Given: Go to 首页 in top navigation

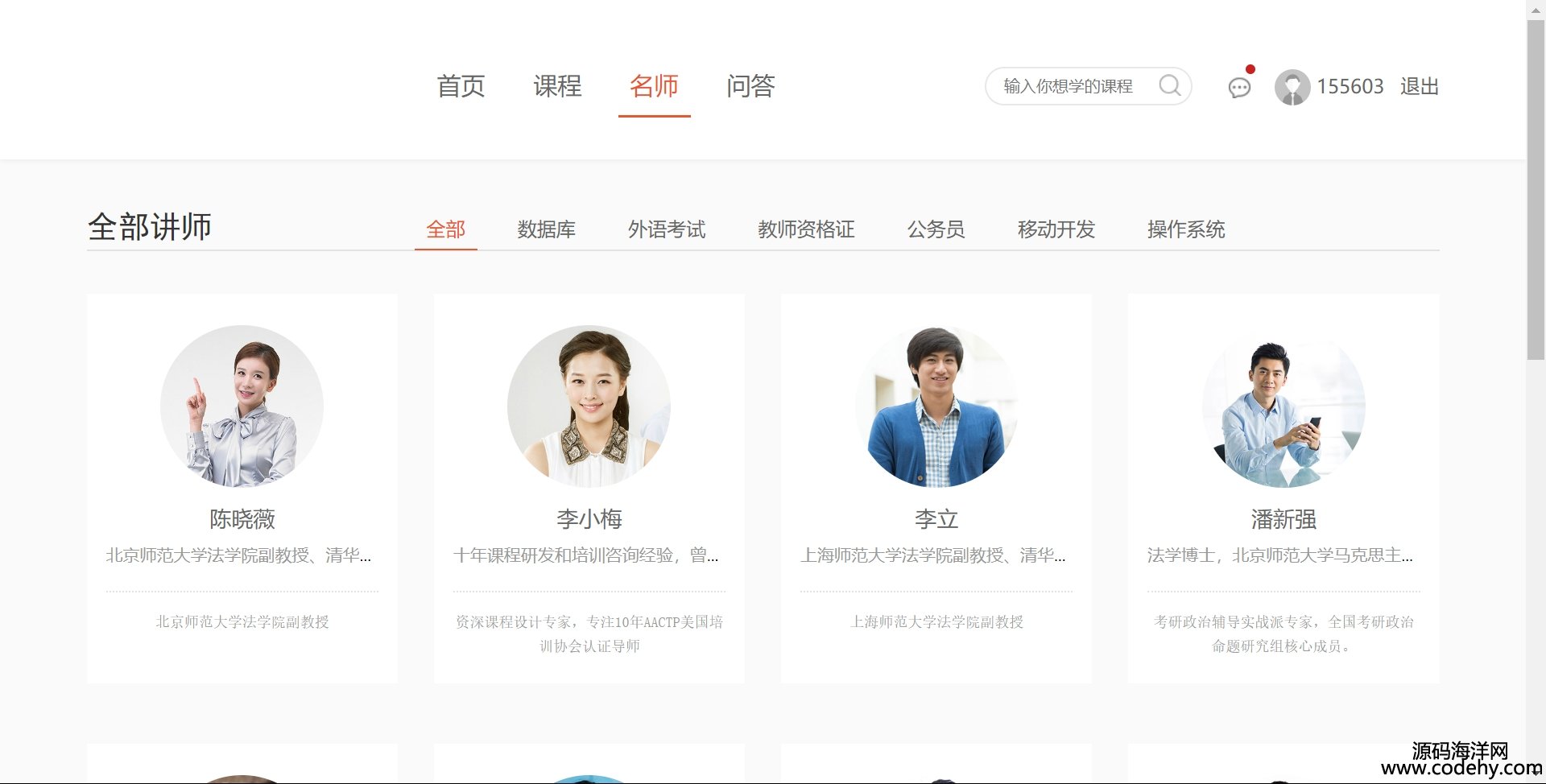Looking at the screenshot, I should coord(461,86).
